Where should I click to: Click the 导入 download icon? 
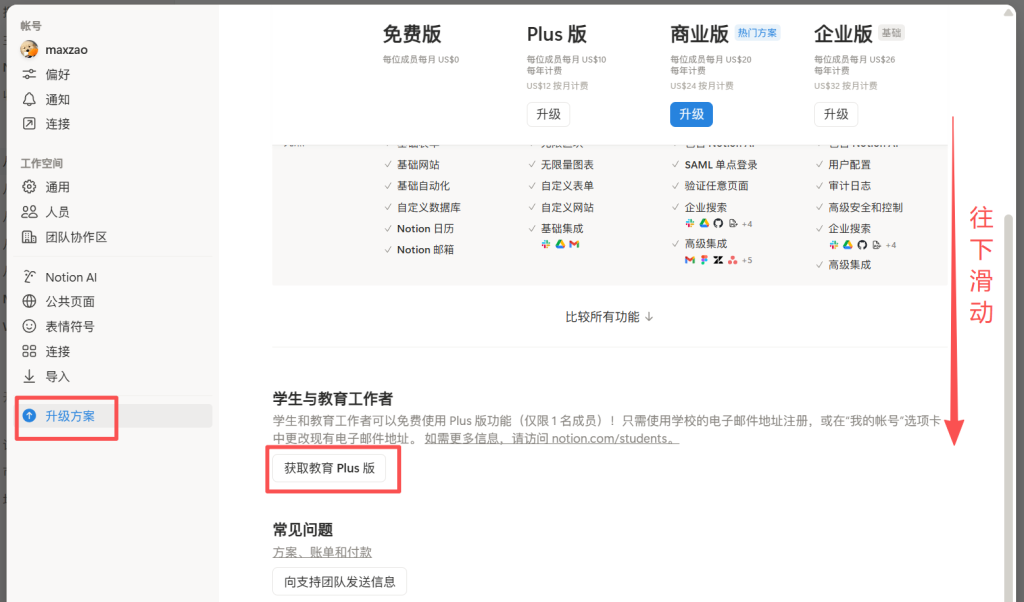(29, 377)
